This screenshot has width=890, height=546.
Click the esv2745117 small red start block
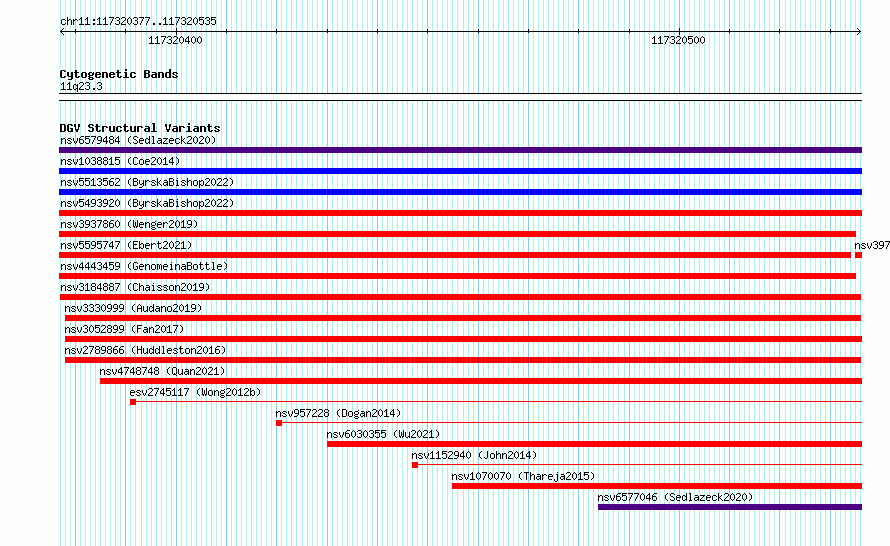coord(133,402)
